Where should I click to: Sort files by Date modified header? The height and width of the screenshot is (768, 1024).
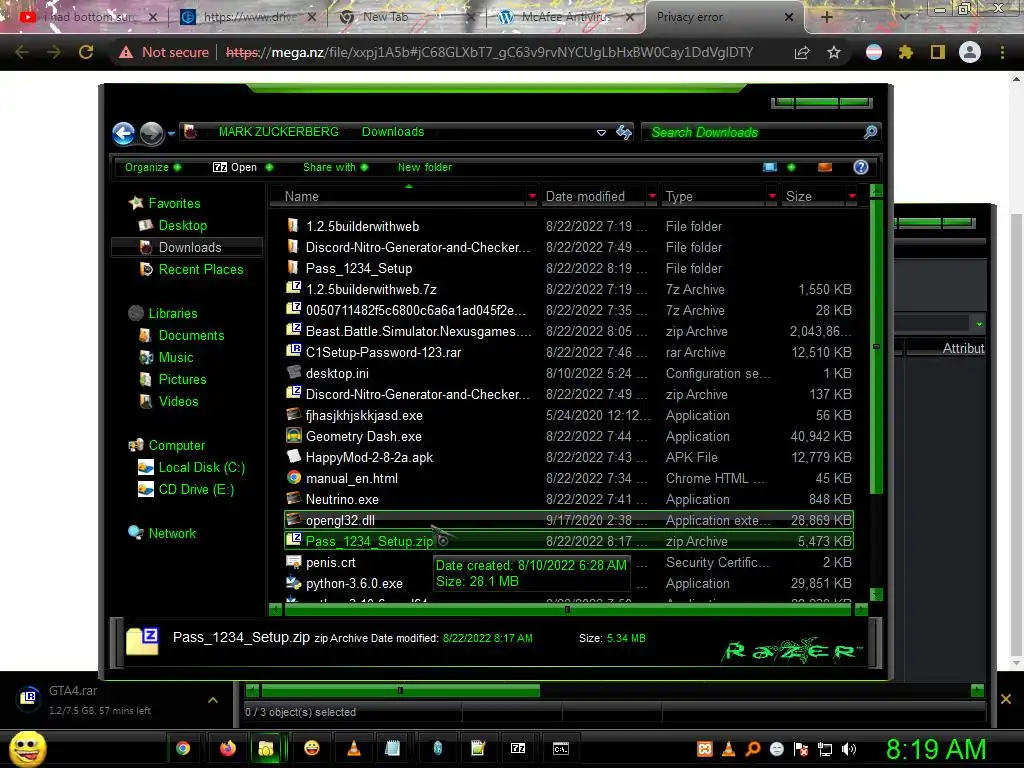click(x=585, y=196)
